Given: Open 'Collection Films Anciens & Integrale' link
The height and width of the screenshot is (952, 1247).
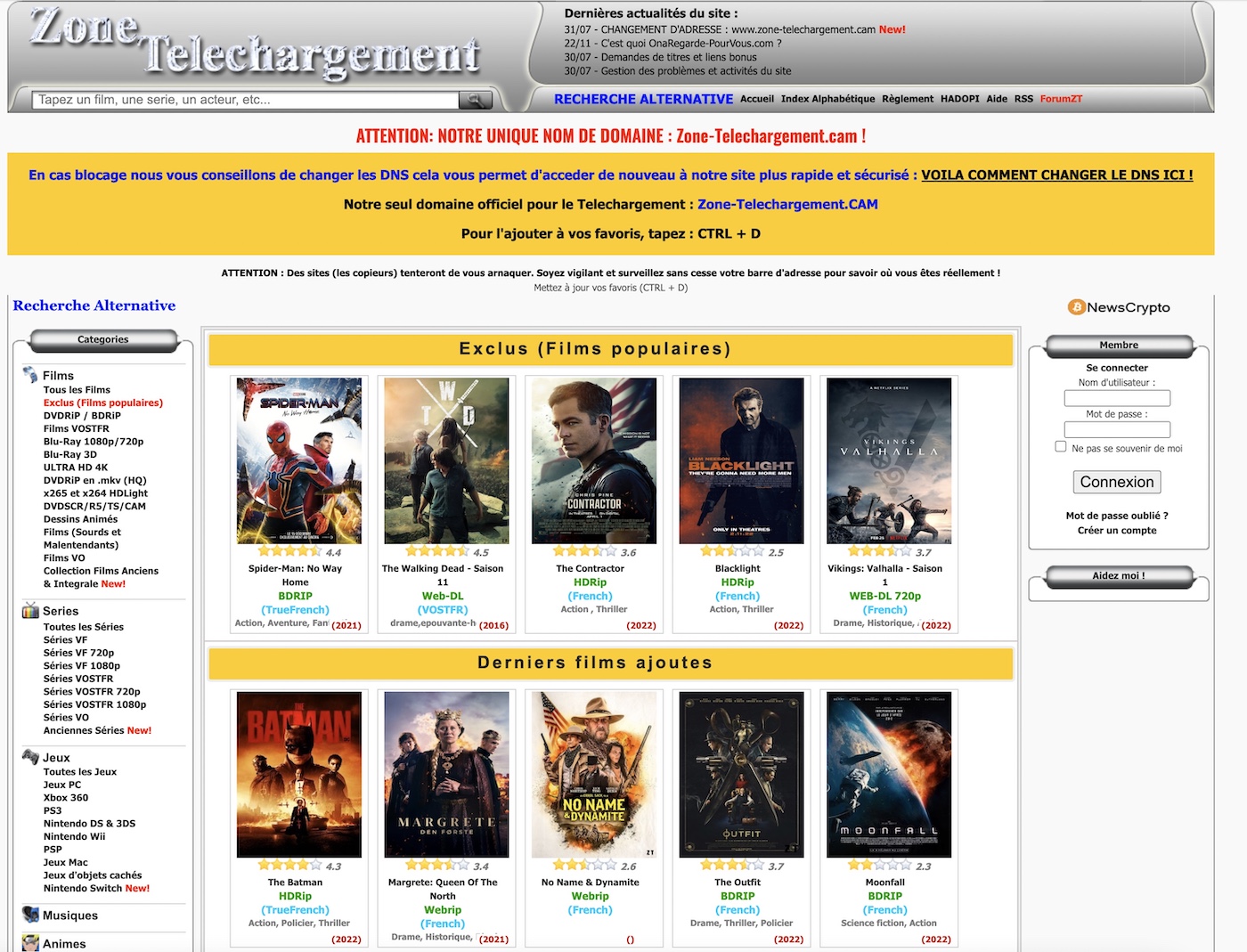Looking at the screenshot, I should point(101,577).
